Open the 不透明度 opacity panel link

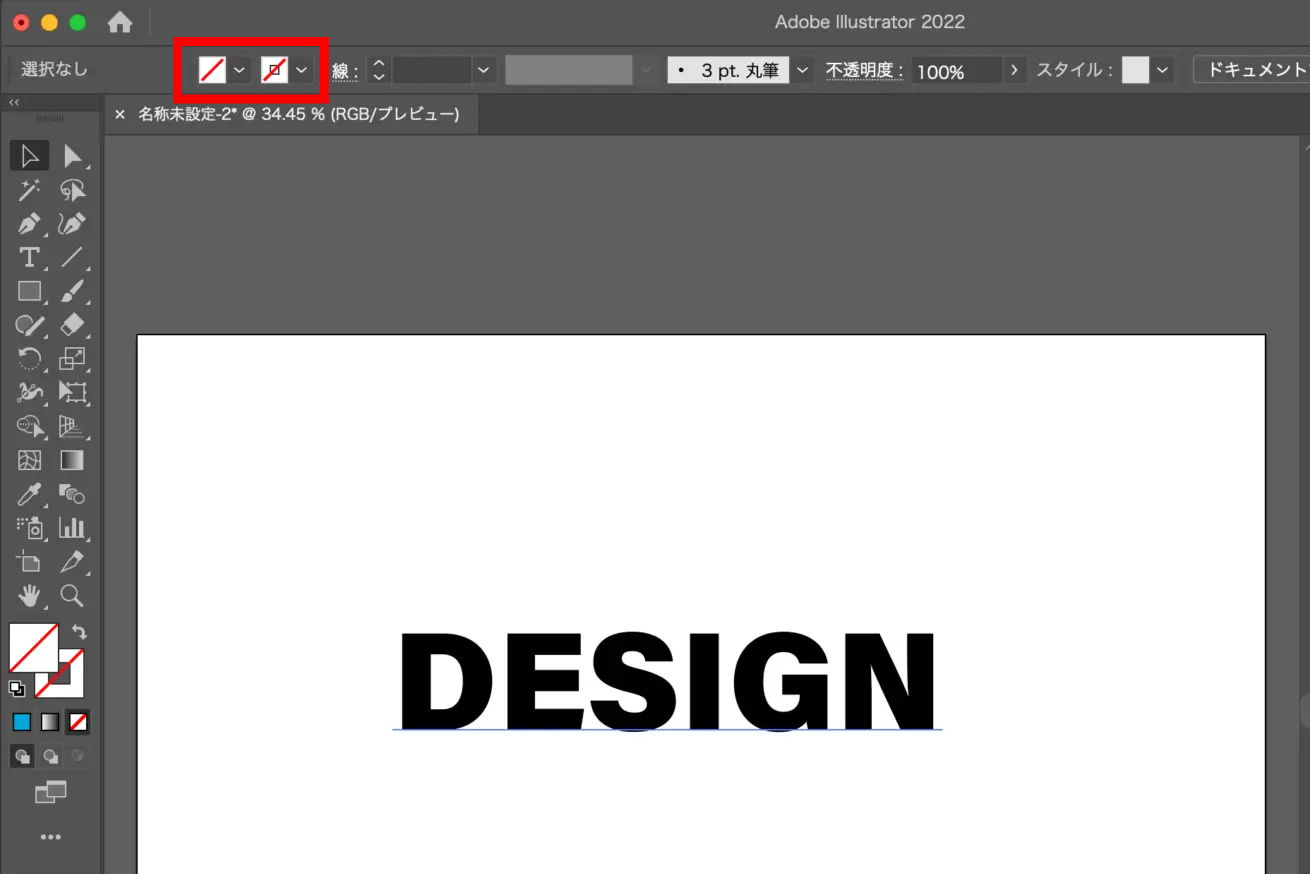coord(864,70)
